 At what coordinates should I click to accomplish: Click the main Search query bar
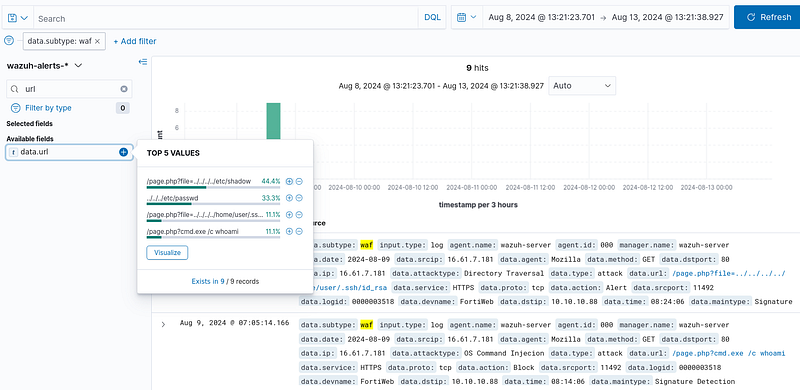pyautogui.click(x=226, y=18)
